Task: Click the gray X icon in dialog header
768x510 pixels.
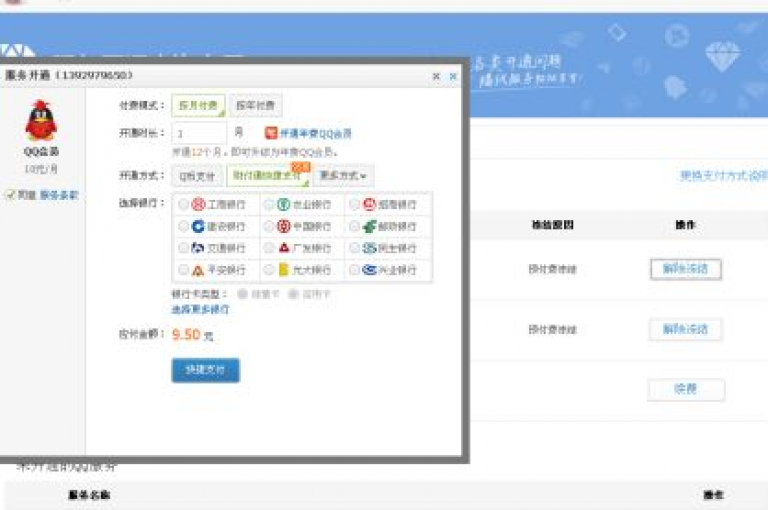Action: point(436,76)
